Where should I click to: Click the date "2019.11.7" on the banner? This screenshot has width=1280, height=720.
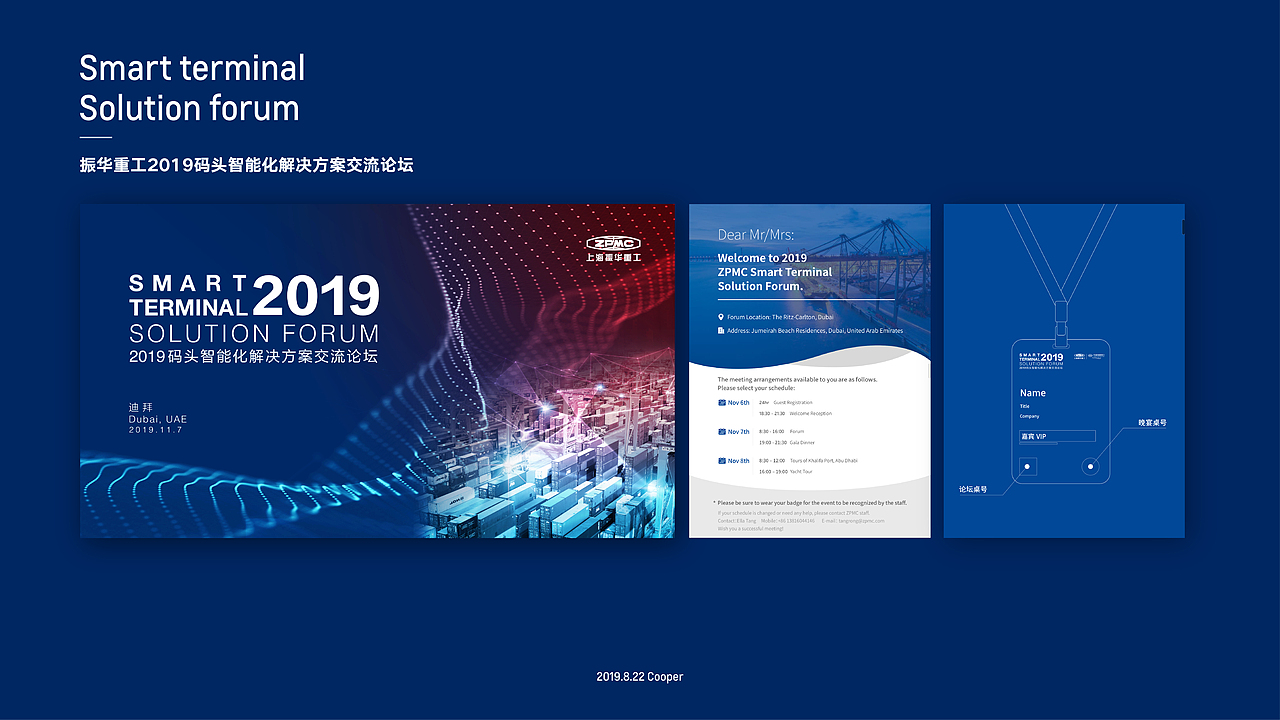click(156, 430)
